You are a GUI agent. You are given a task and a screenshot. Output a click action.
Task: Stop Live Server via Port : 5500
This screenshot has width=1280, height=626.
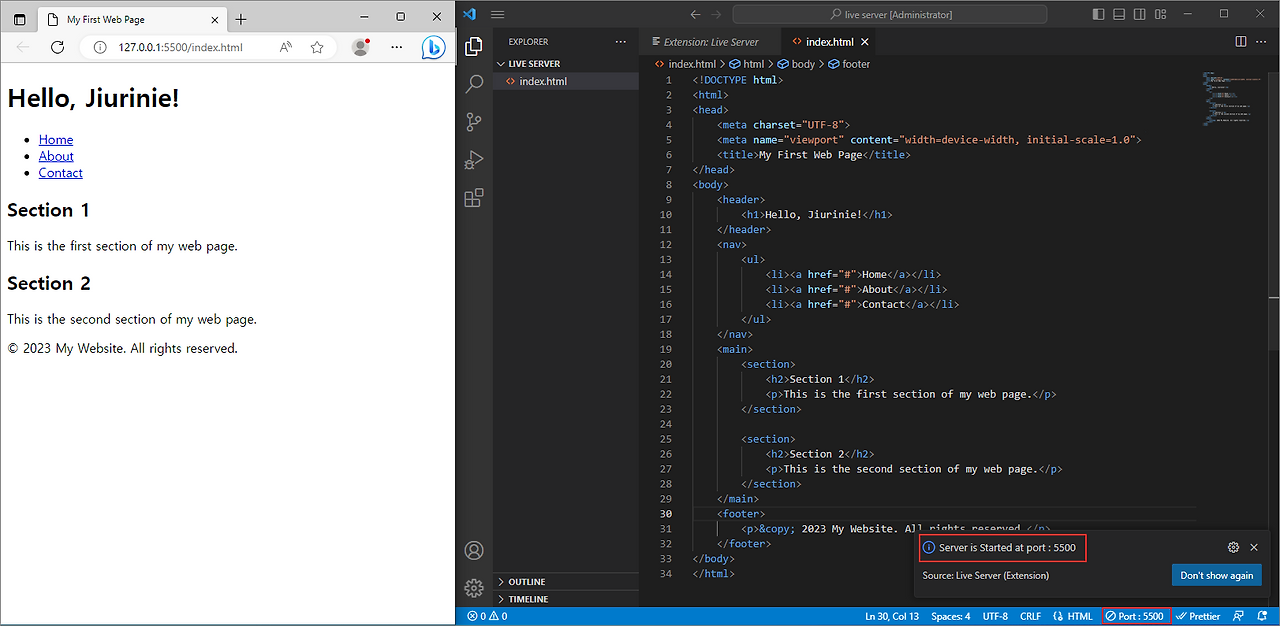(1135, 616)
